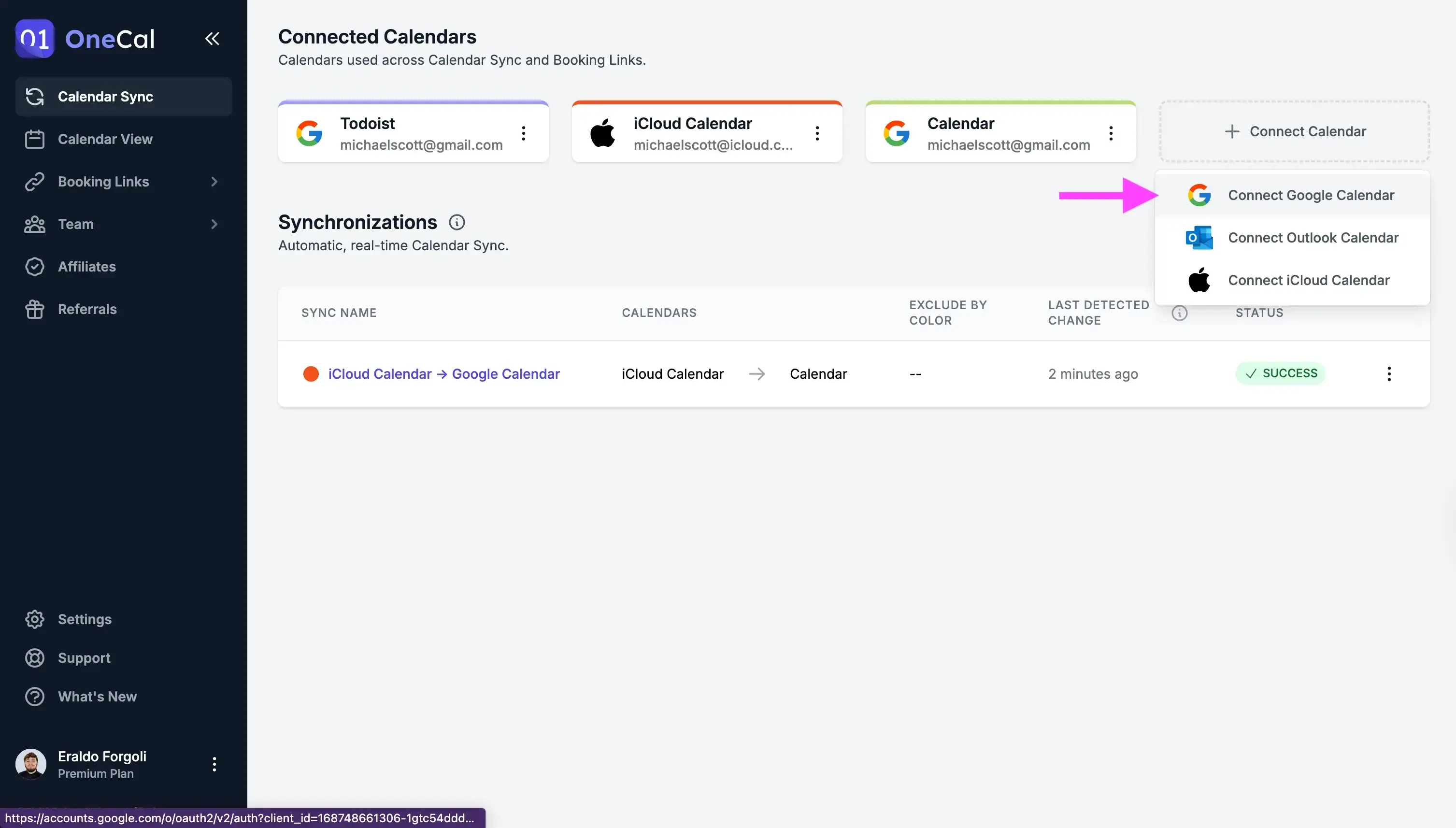Collapse the sidebar with double-chevron
Screen dimensions: 1456x828
click(212, 38)
